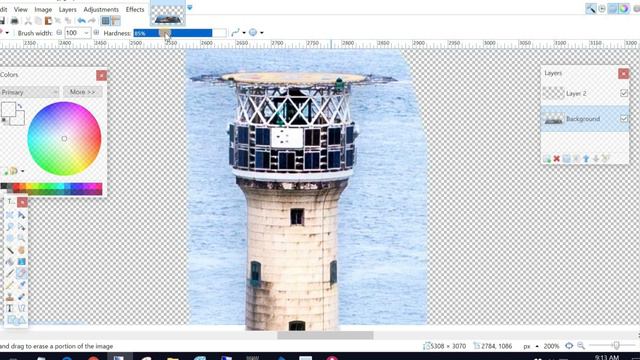The image size is (640, 360).
Task: Click the Paste clipboard icon
Action: [48, 20]
